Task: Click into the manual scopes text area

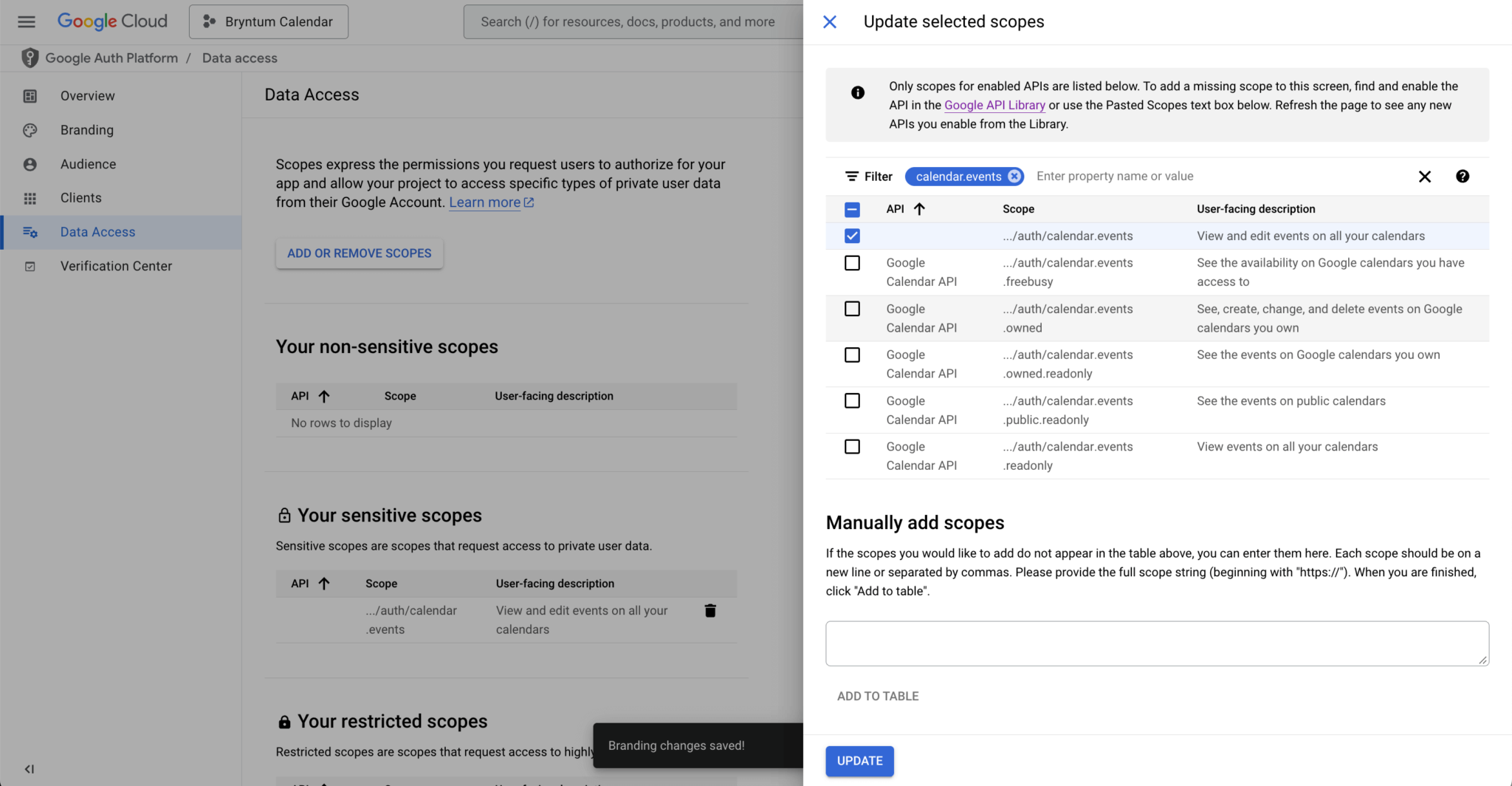Action: pyautogui.click(x=1157, y=643)
